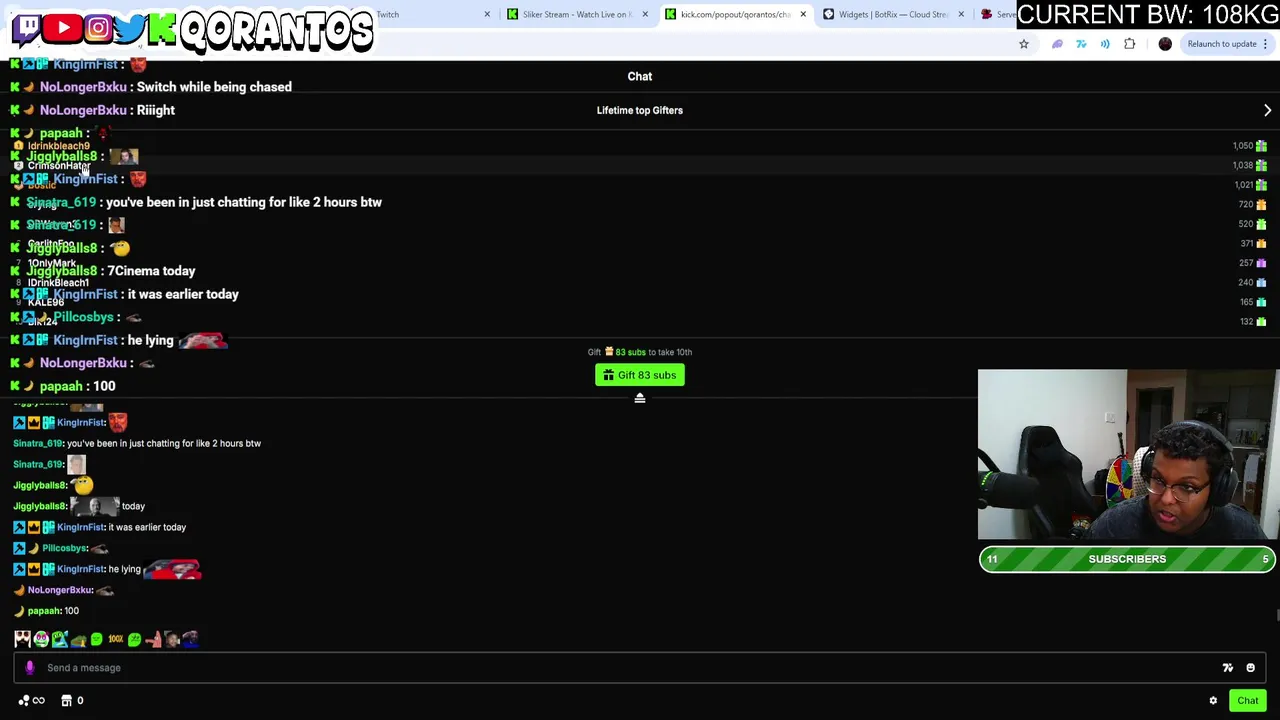Expand the Lifetime top Gifters chevron

point(1267,111)
